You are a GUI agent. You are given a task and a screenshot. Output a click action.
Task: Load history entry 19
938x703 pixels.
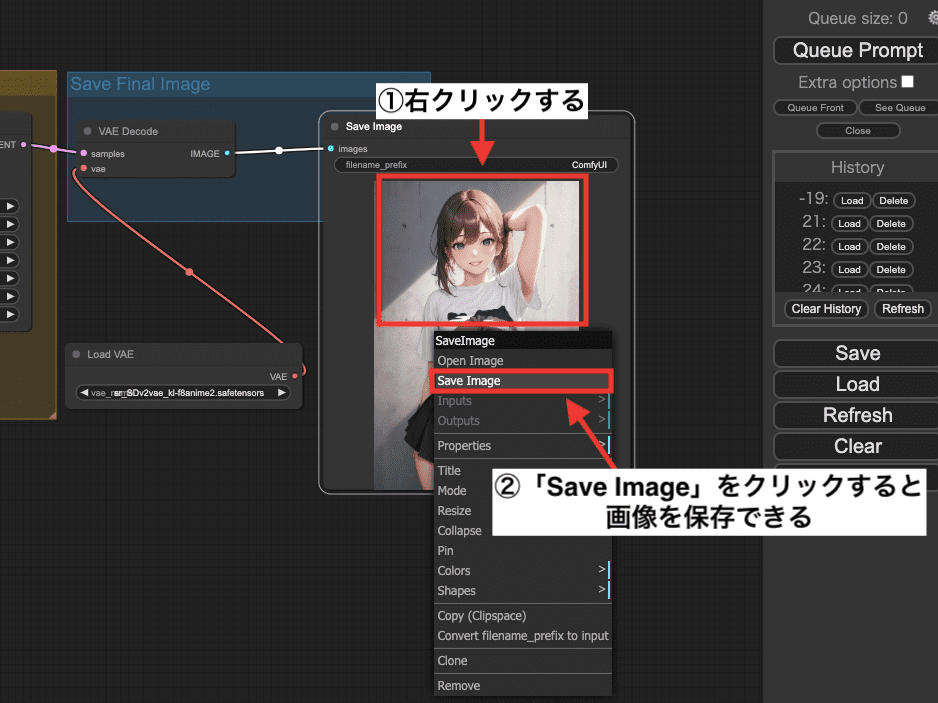point(852,200)
